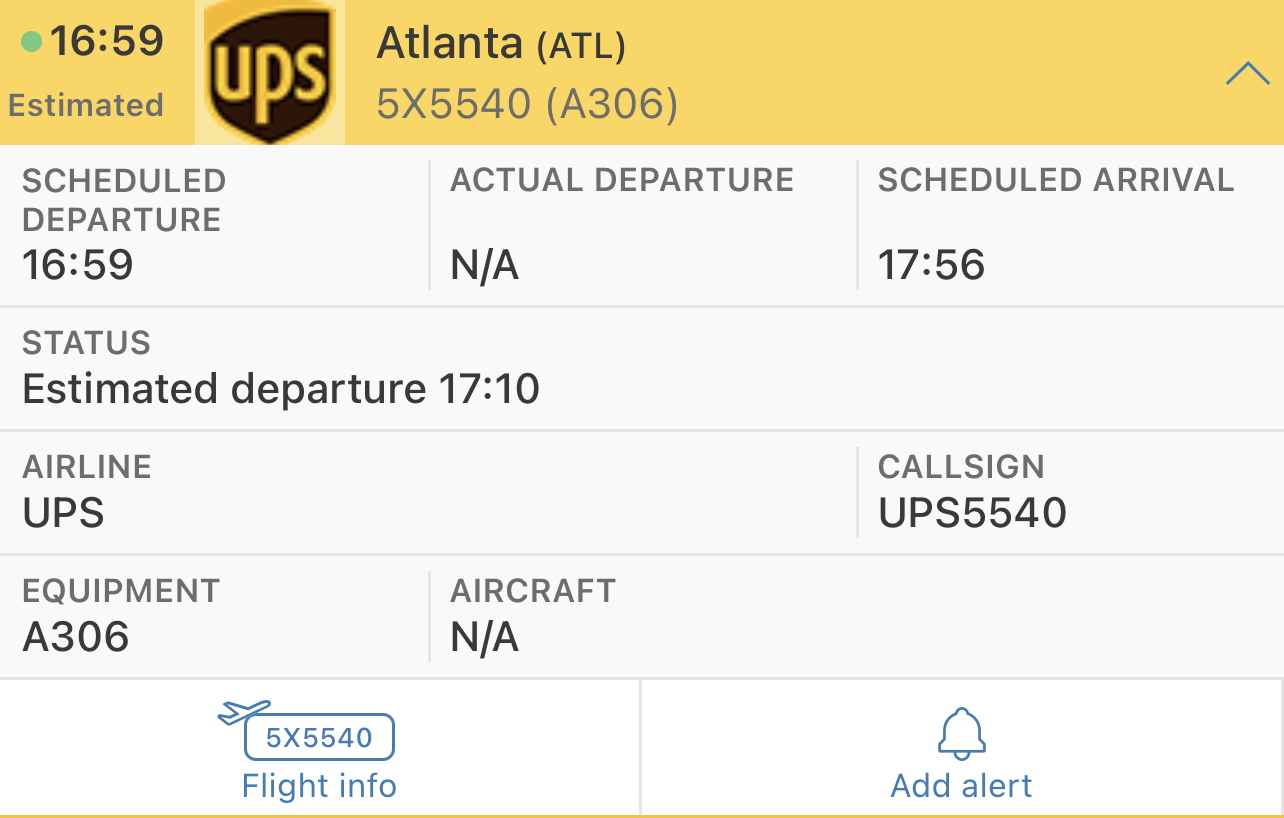The height and width of the screenshot is (818, 1284).
Task: Click the bell alert icon
Action: (x=961, y=734)
